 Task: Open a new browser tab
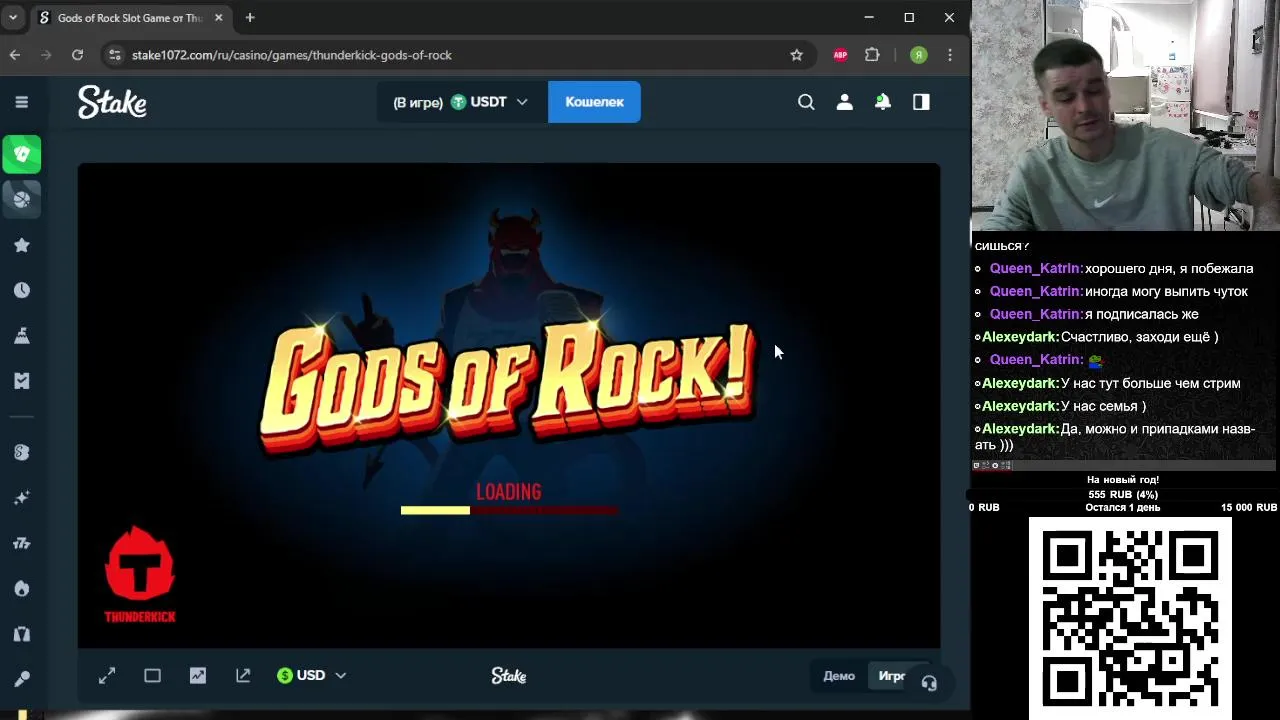coord(250,18)
